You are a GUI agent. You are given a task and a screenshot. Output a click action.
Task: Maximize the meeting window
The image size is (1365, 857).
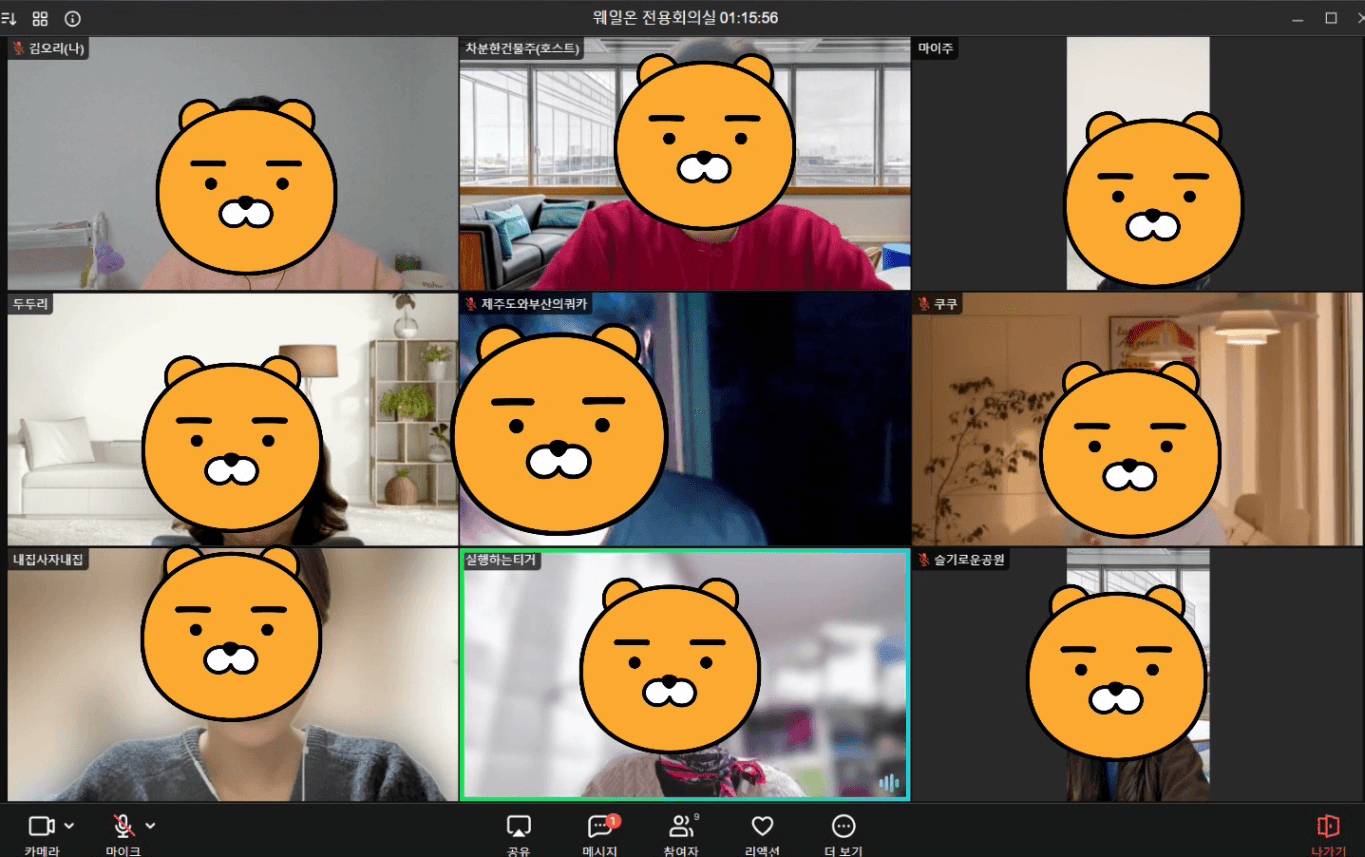1331,18
